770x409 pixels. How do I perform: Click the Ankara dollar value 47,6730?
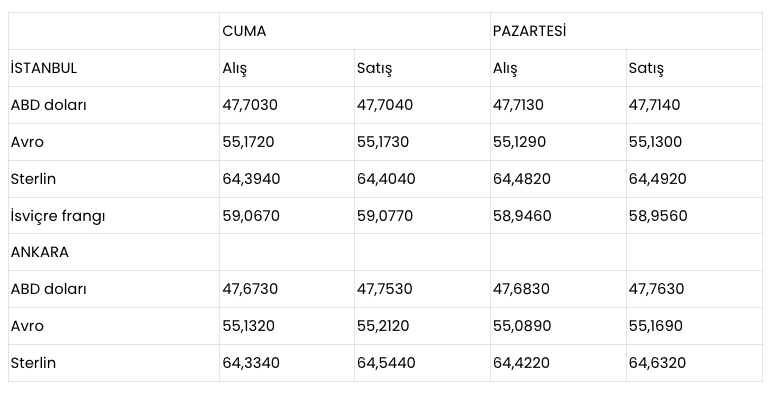click(x=250, y=289)
